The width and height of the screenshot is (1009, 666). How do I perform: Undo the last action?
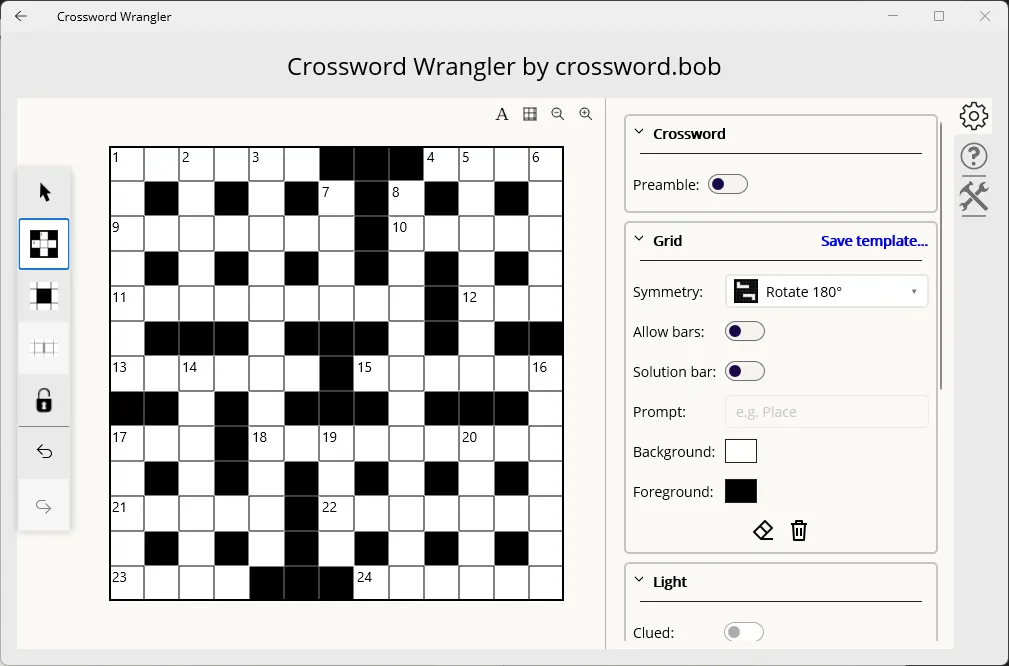coord(44,452)
